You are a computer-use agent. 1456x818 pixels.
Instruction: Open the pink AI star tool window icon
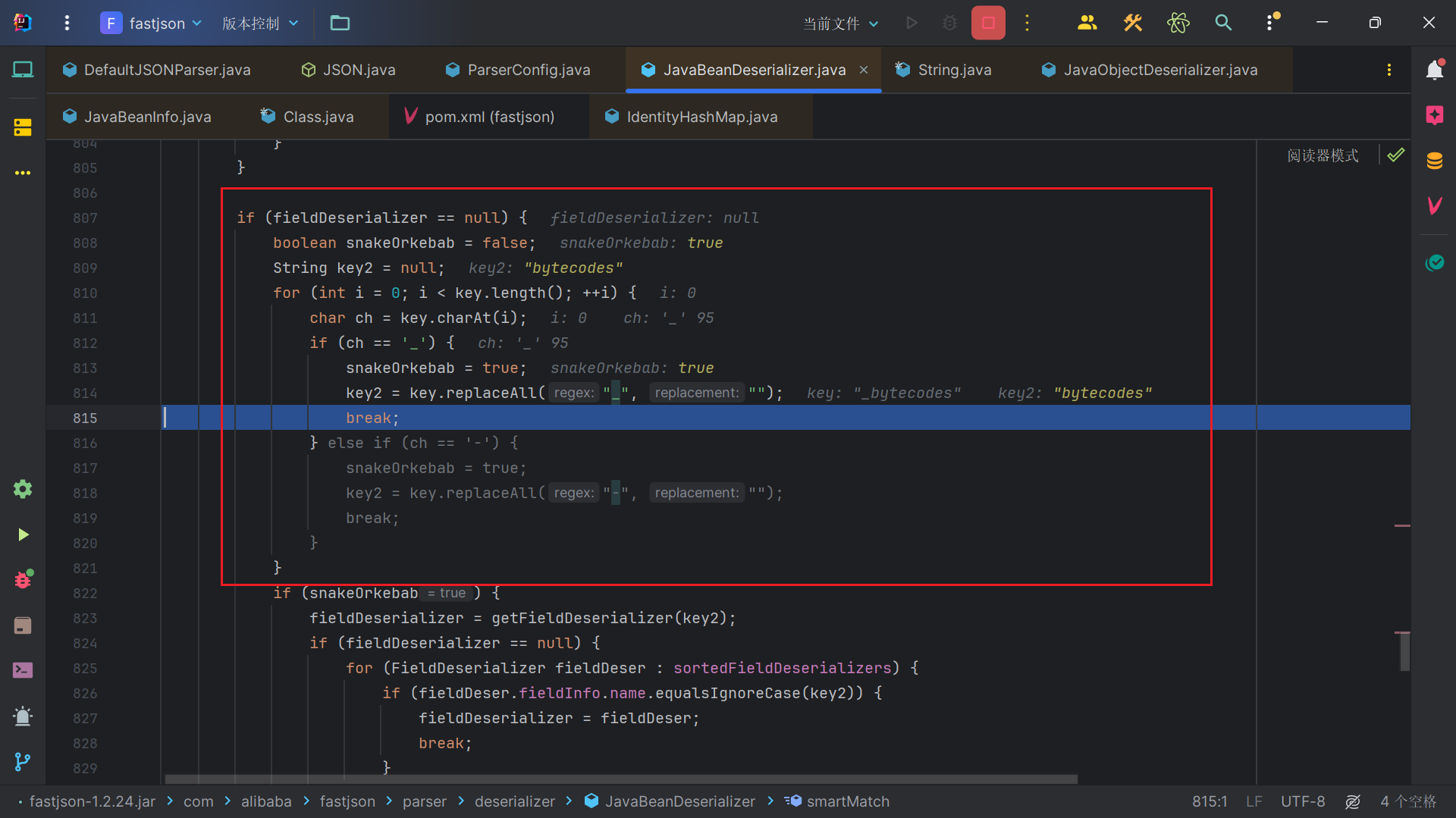click(x=1434, y=115)
